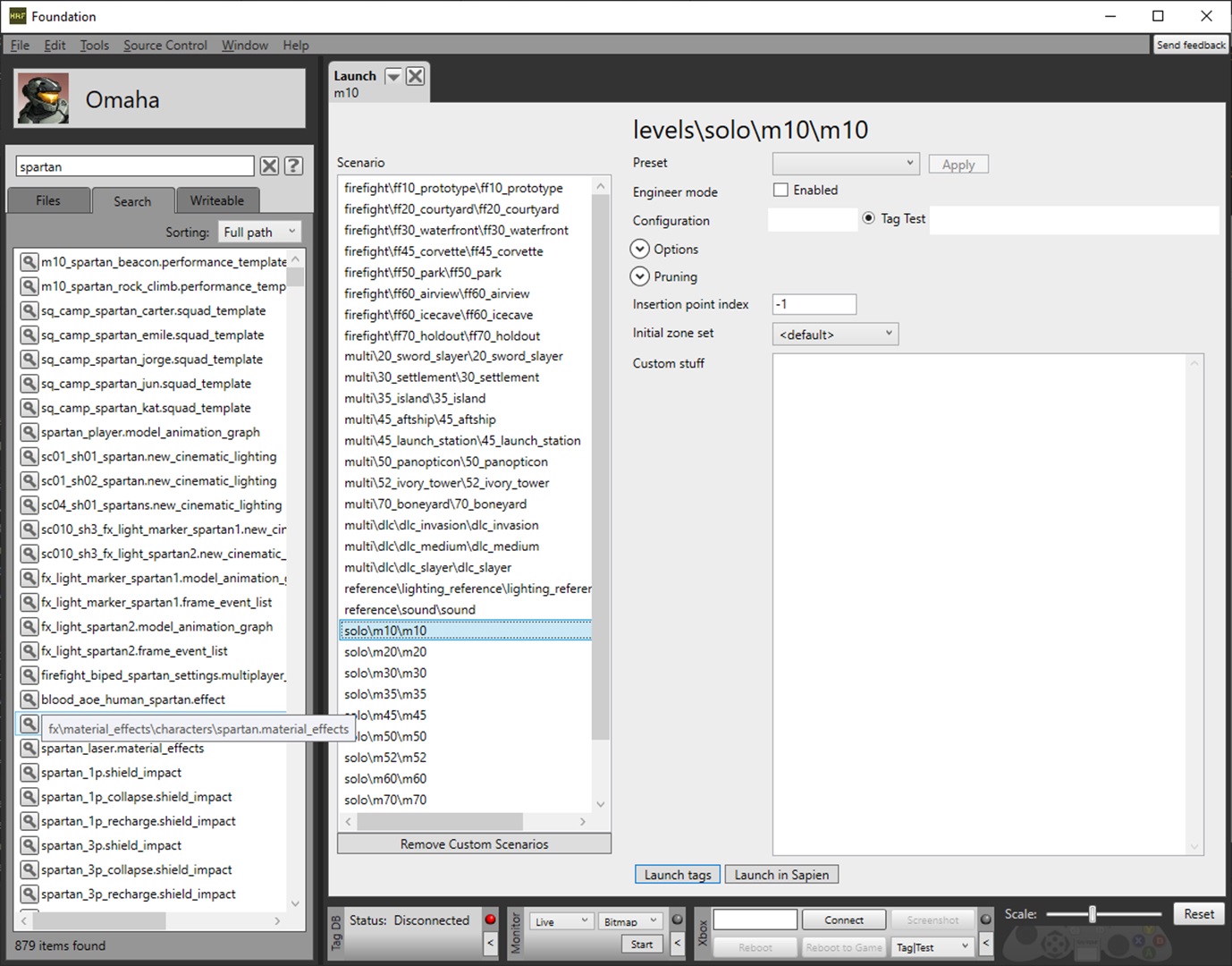Click the Send feedback button
This screenshot has height=966, width=1232.
click(1191, 45)
